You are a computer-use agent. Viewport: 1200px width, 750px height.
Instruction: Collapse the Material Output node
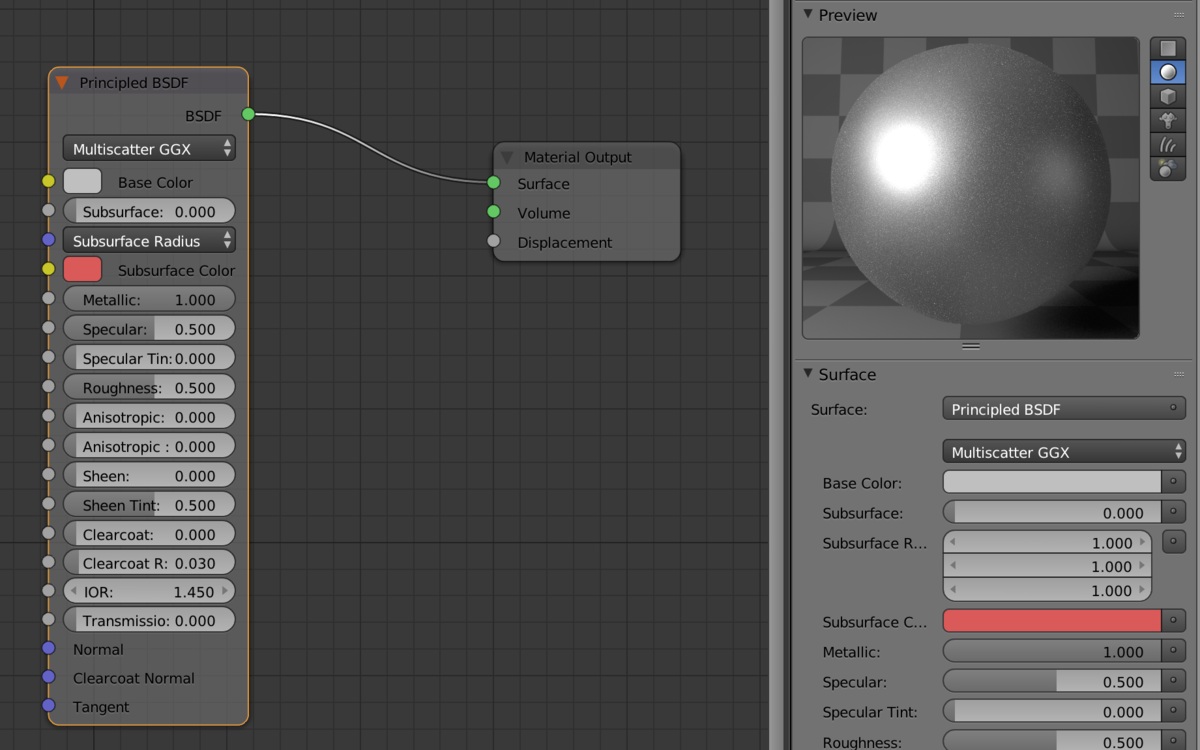(x=507, y=157)
